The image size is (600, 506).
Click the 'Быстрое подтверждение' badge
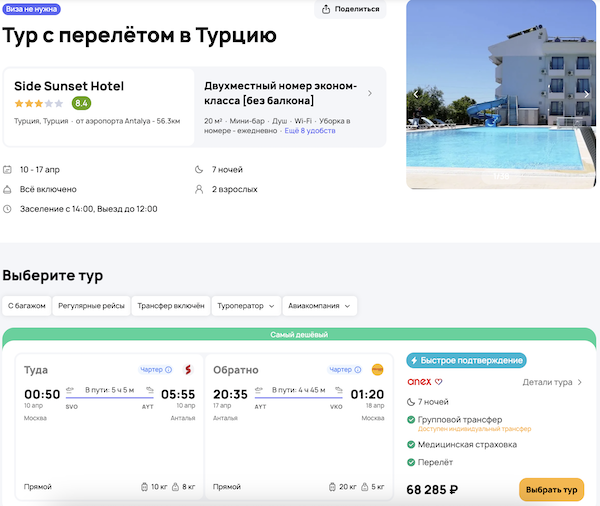click(x=466, y=360)
